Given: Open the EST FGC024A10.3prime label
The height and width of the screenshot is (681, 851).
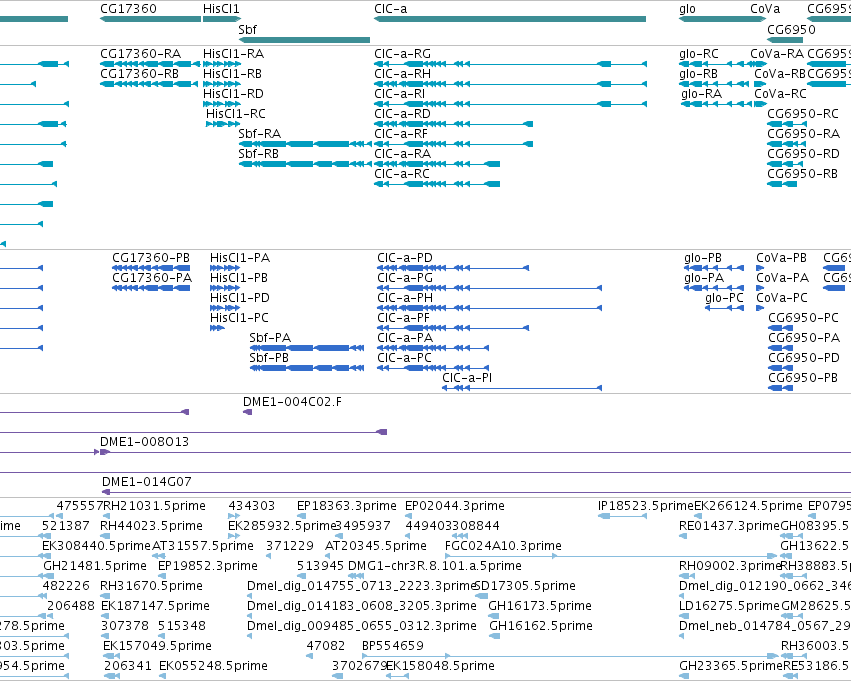Looking at the screenshot, I should point(503,546).
